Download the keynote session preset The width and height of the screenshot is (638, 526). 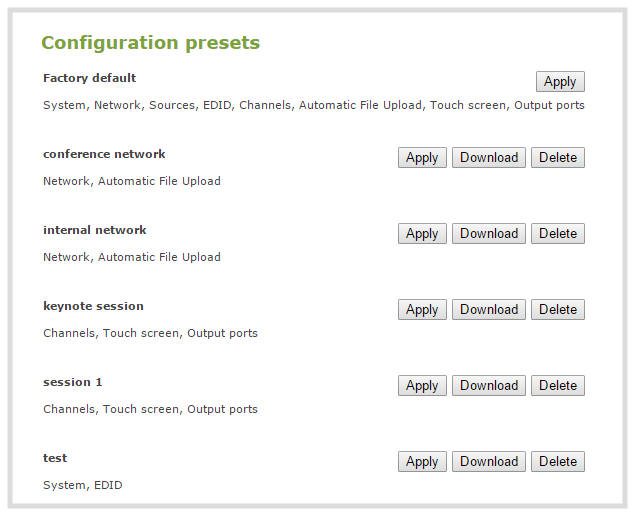click(489, 310)
